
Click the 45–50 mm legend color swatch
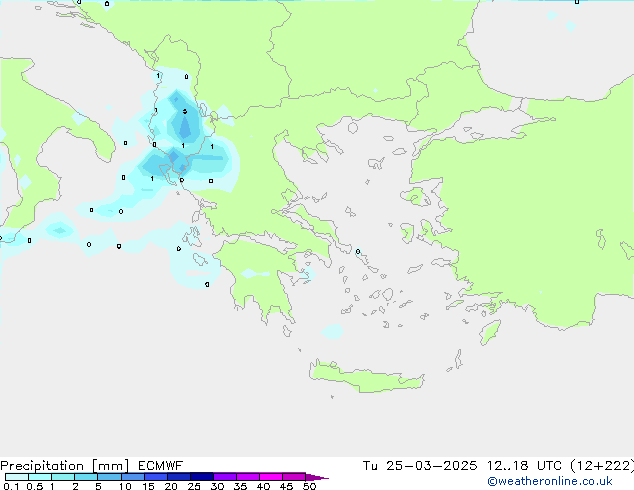click(294, 477)
